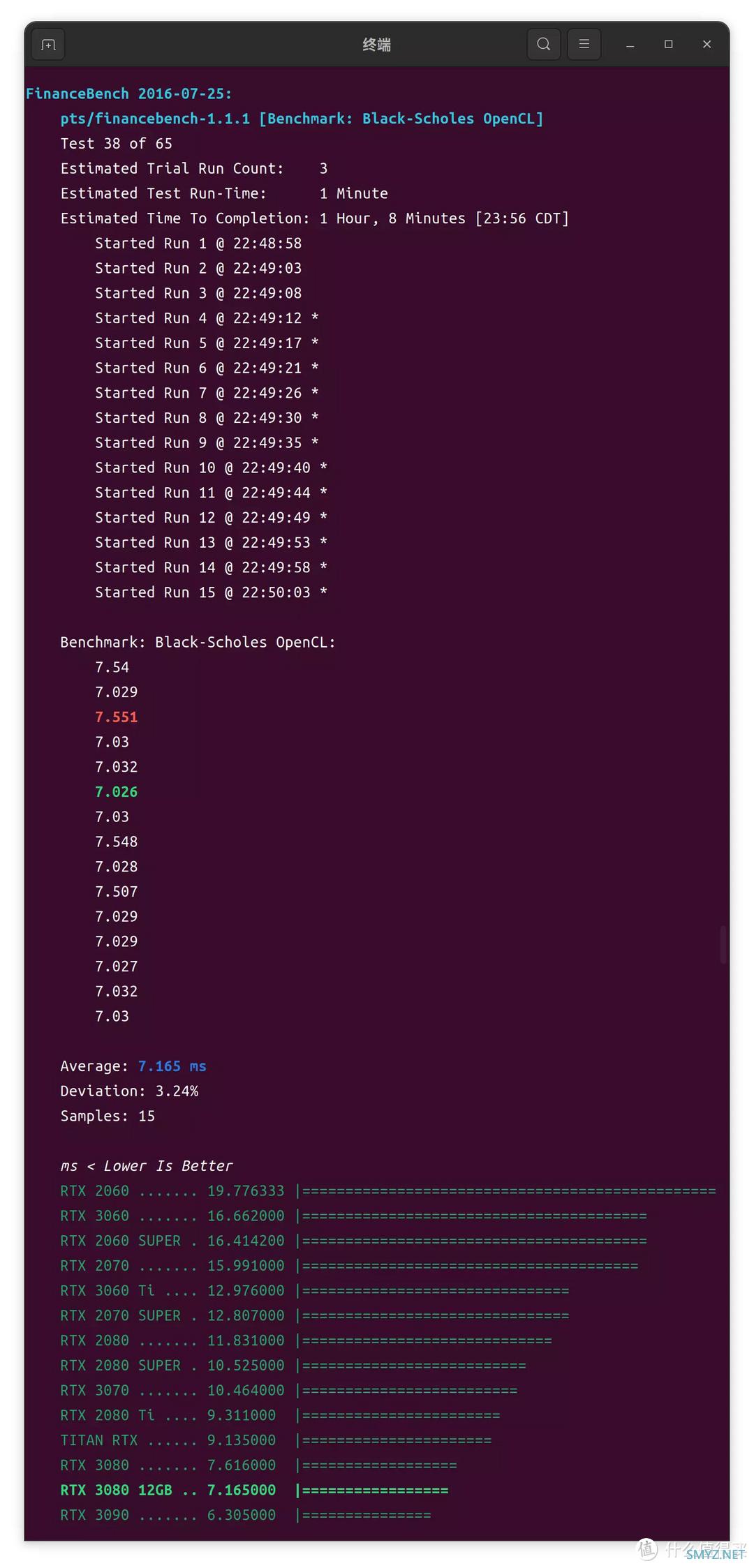Click the terminal search icon

(543, 45)
